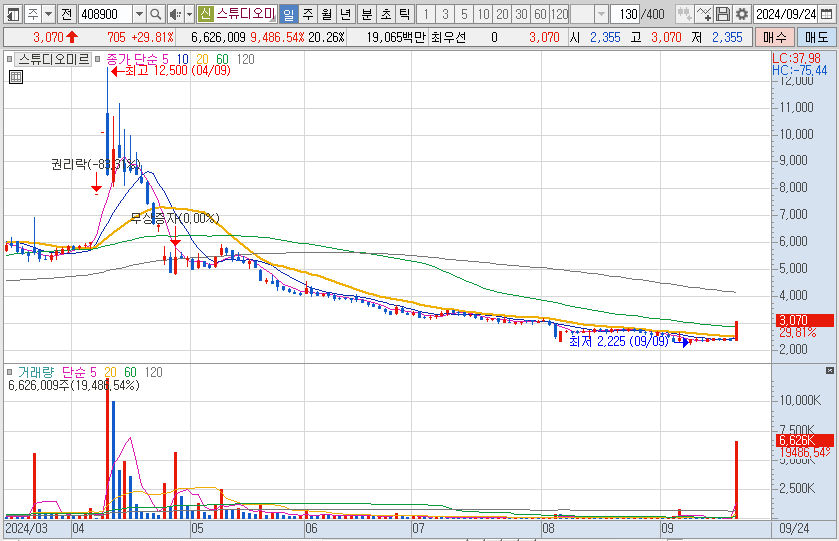Expand the stock code history dropdown
Viewport: 839px width, 541px height.
pos(139,14)
